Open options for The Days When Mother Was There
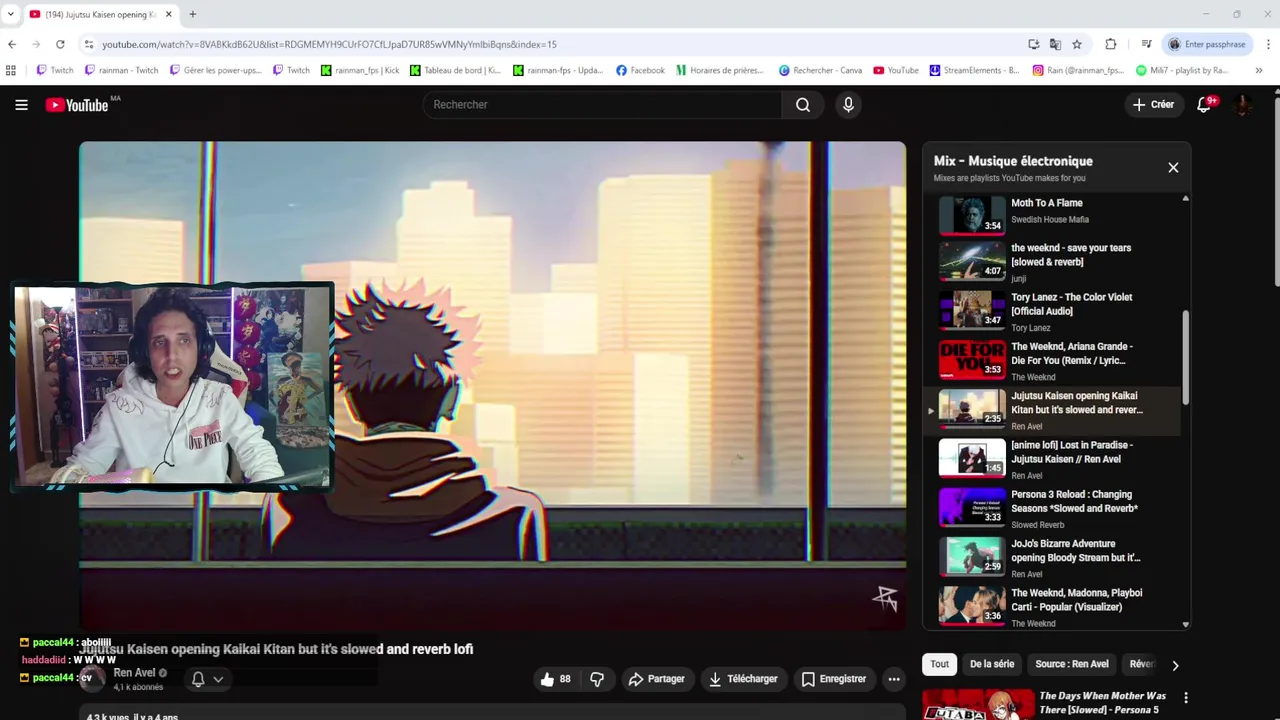 1186,697
